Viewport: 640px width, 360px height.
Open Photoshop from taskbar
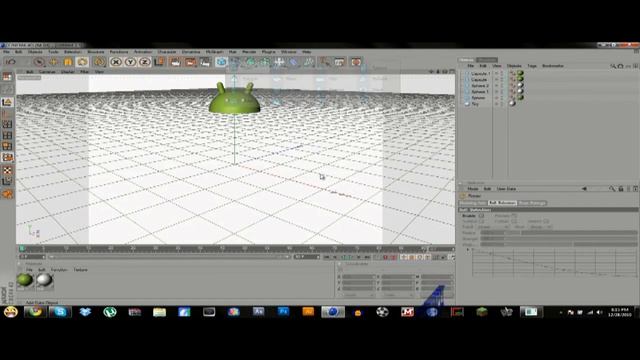click(283, 312)
